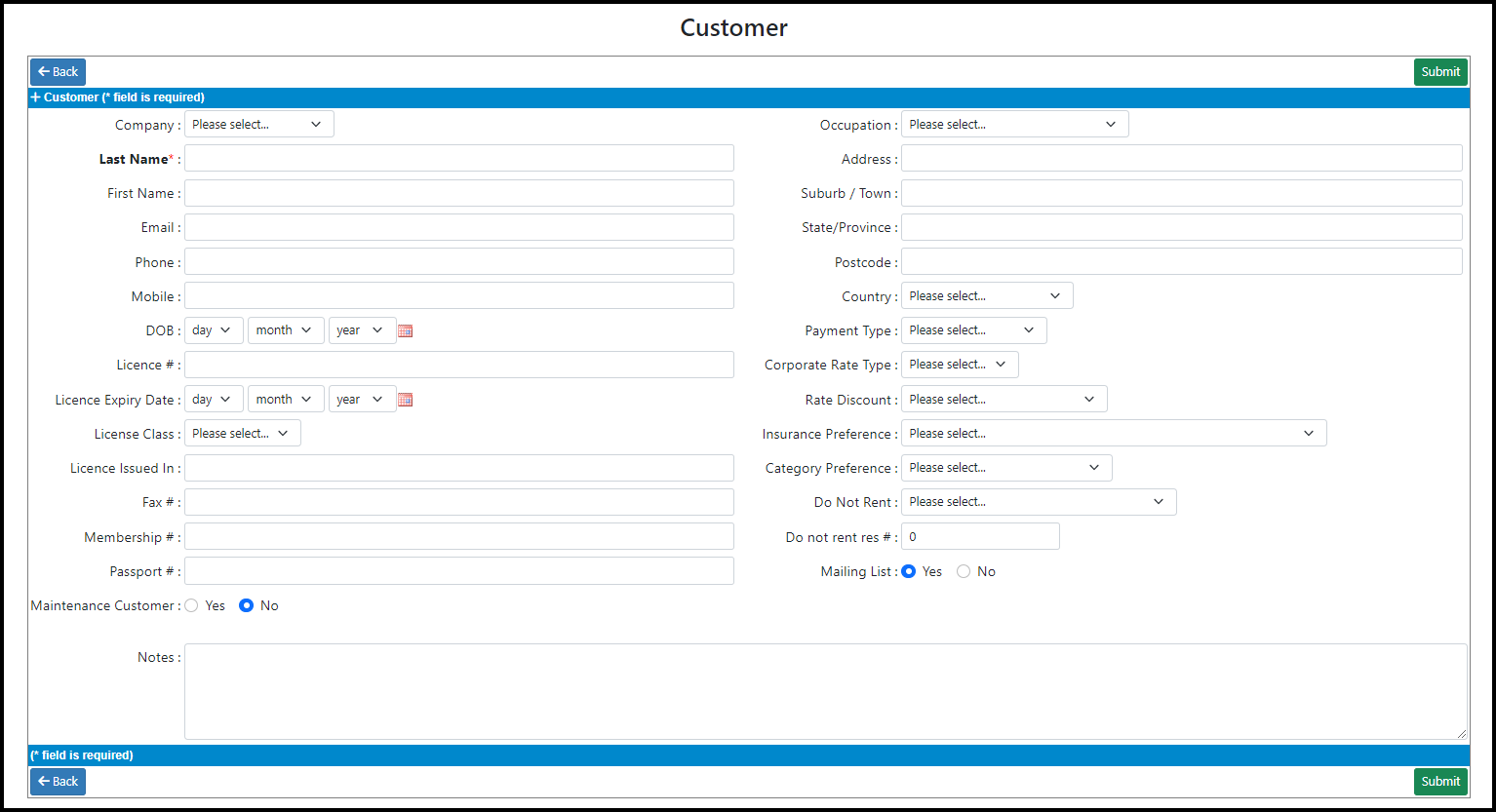Click the bottom Back button
Viewport: 1496px width, 812px height.
point(59,782)
